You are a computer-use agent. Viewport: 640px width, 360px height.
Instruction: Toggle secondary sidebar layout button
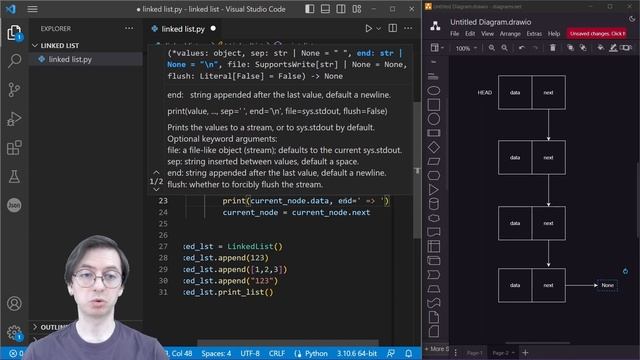click(341, 9)
